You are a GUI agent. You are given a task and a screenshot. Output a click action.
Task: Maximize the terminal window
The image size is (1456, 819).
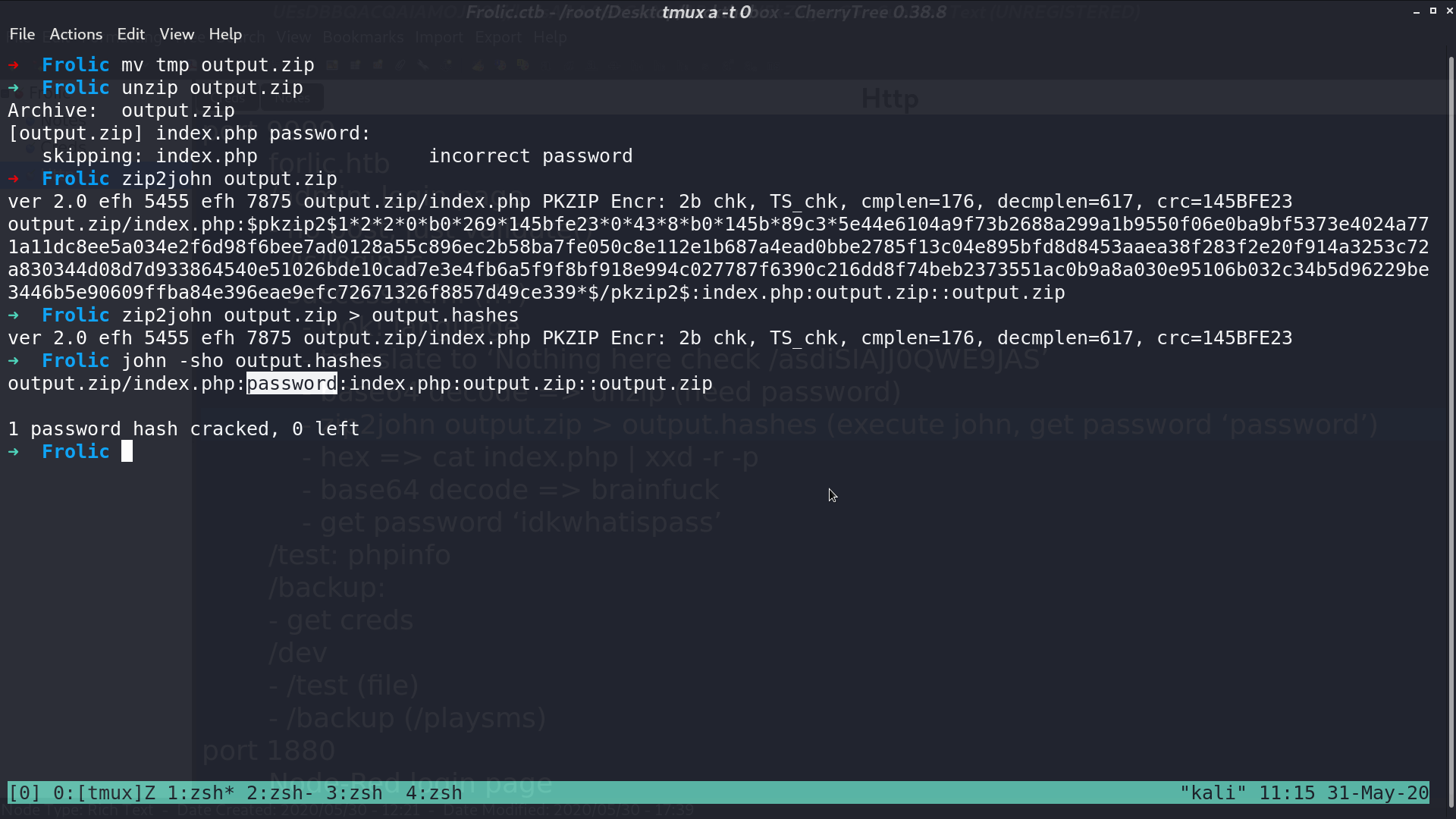1433,11
